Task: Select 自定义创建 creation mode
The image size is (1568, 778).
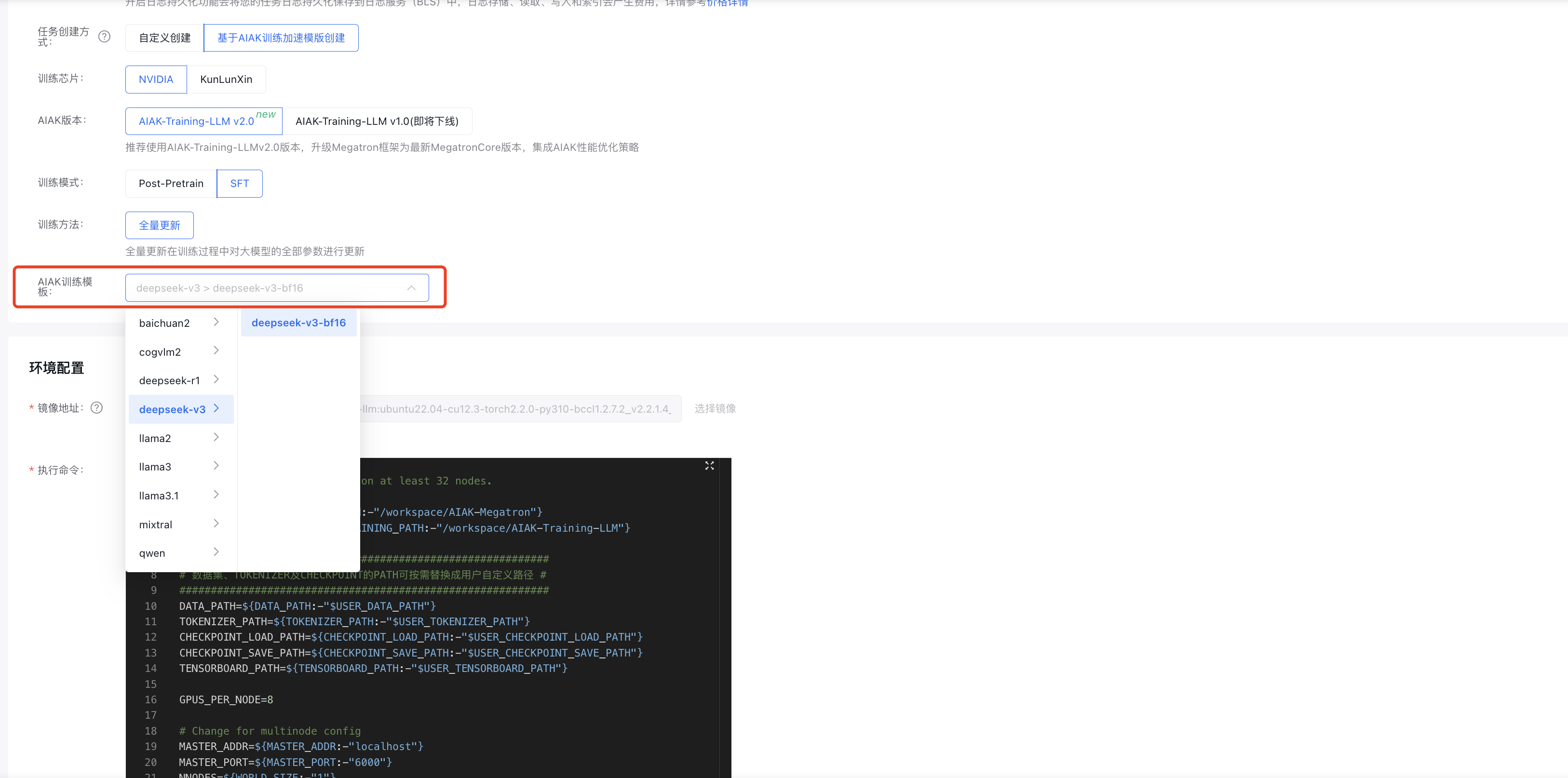Action: click(x=164, y=38)
